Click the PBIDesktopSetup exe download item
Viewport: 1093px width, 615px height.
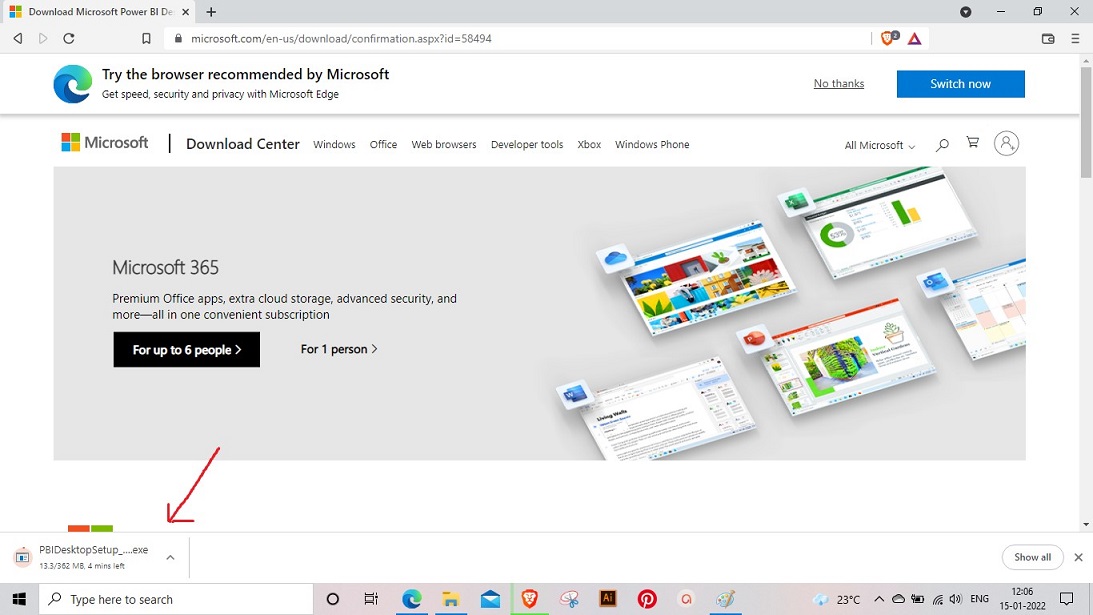point(93,557)
